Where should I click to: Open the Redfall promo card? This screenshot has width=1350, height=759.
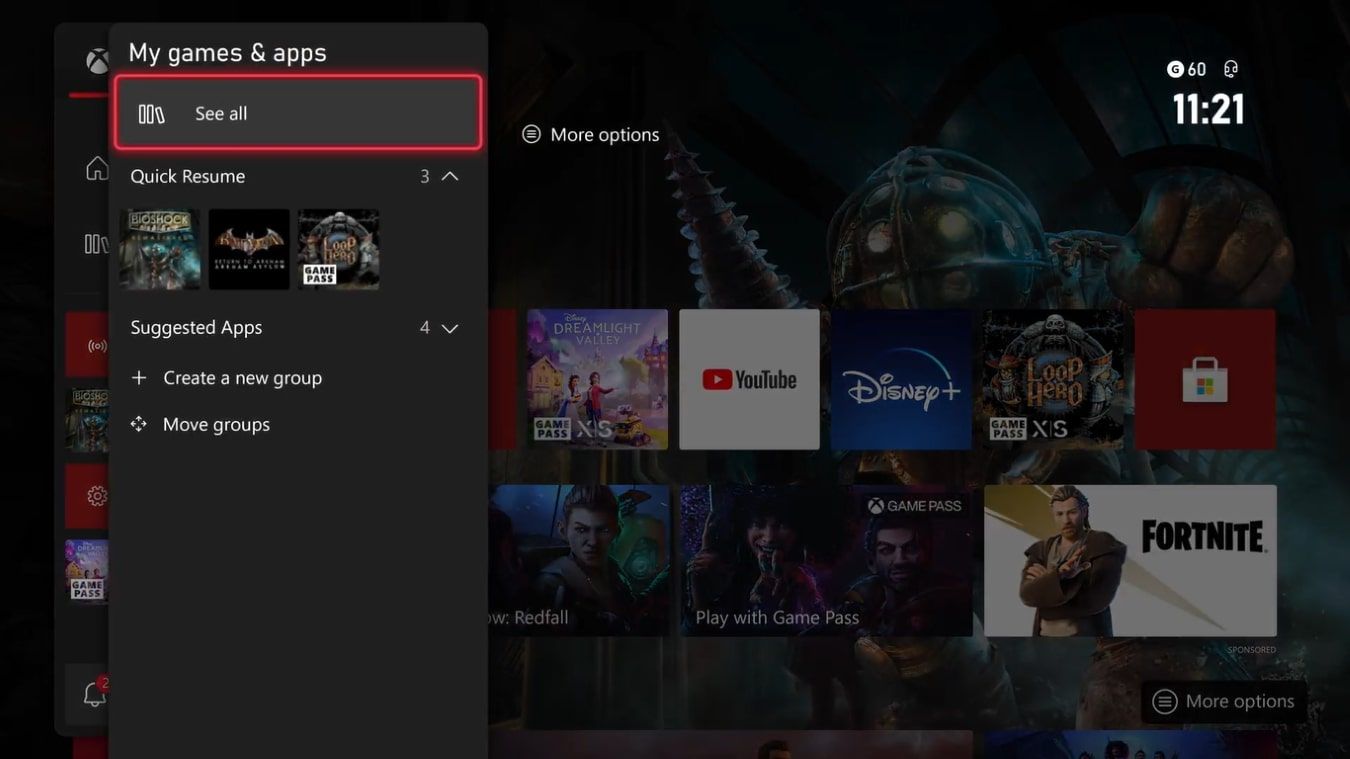click(579, 561)
